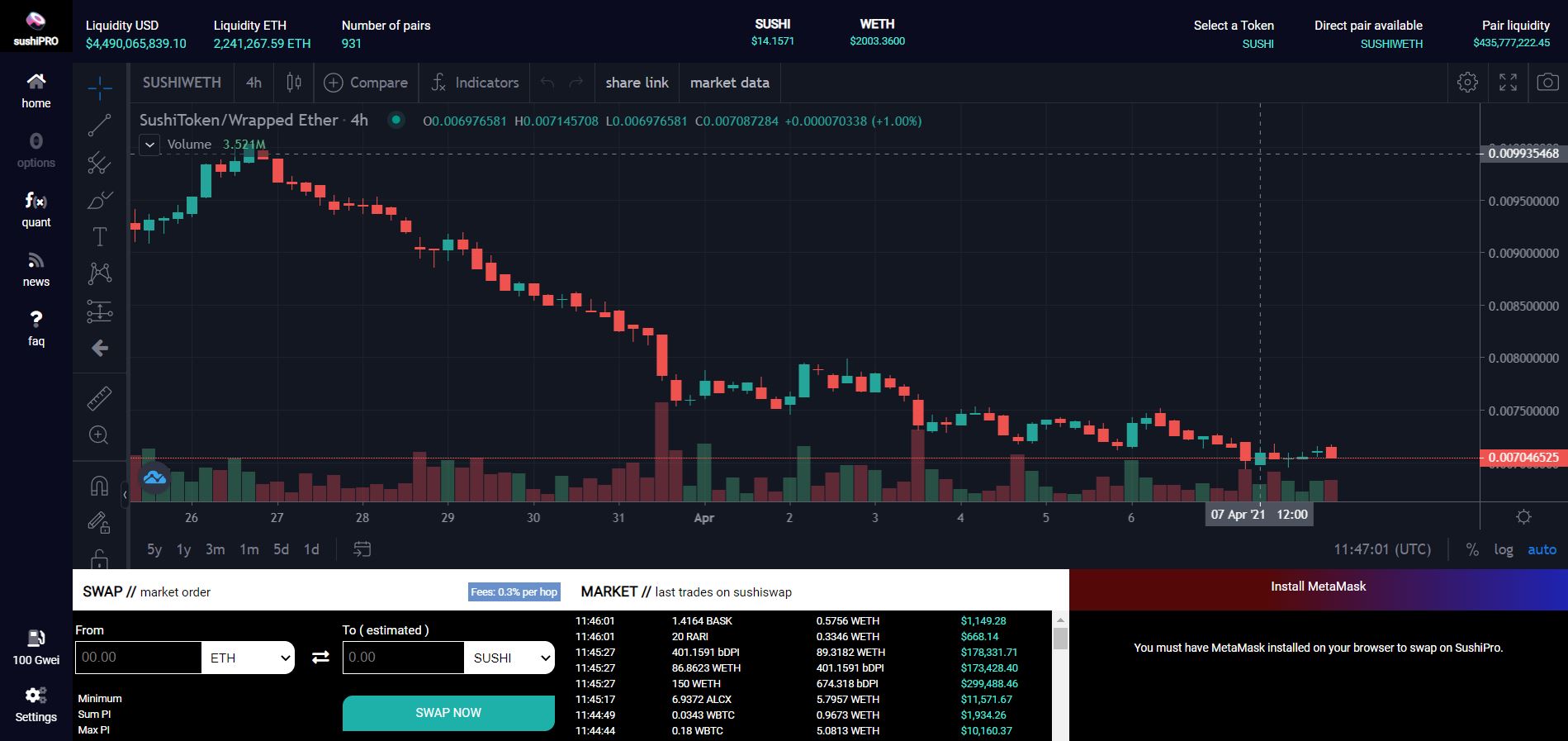Open the measure ruler tool
The image size is (1568, 741).
(x=99, y=398)
